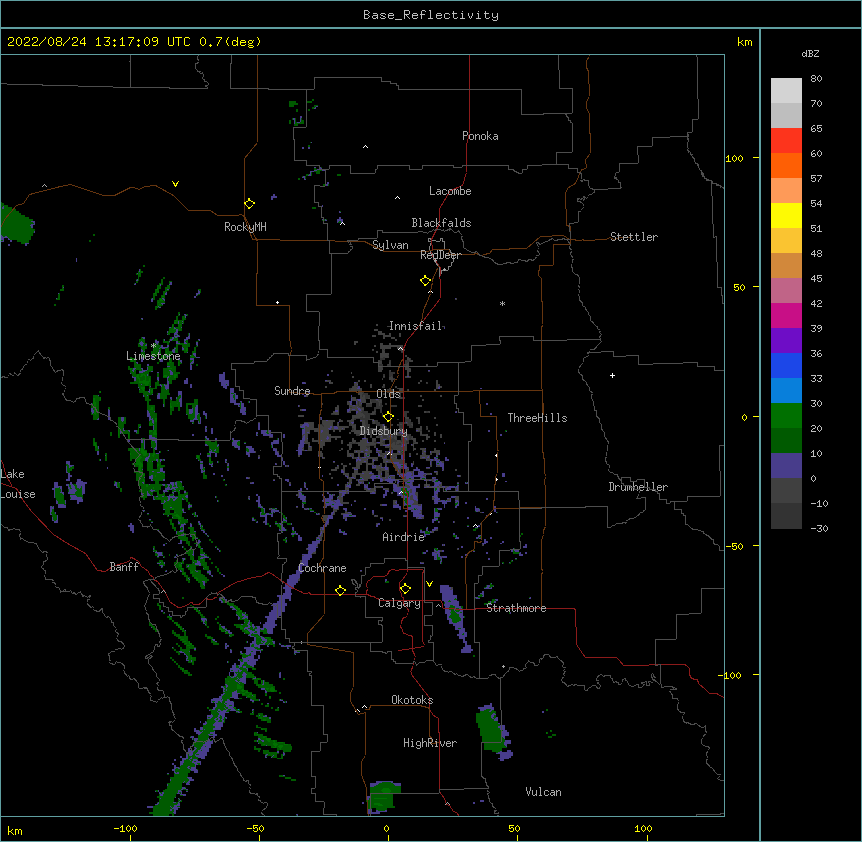Click the -50 tick on right axis
Viewport: 862px width, 842px height.
pos(734,546)
